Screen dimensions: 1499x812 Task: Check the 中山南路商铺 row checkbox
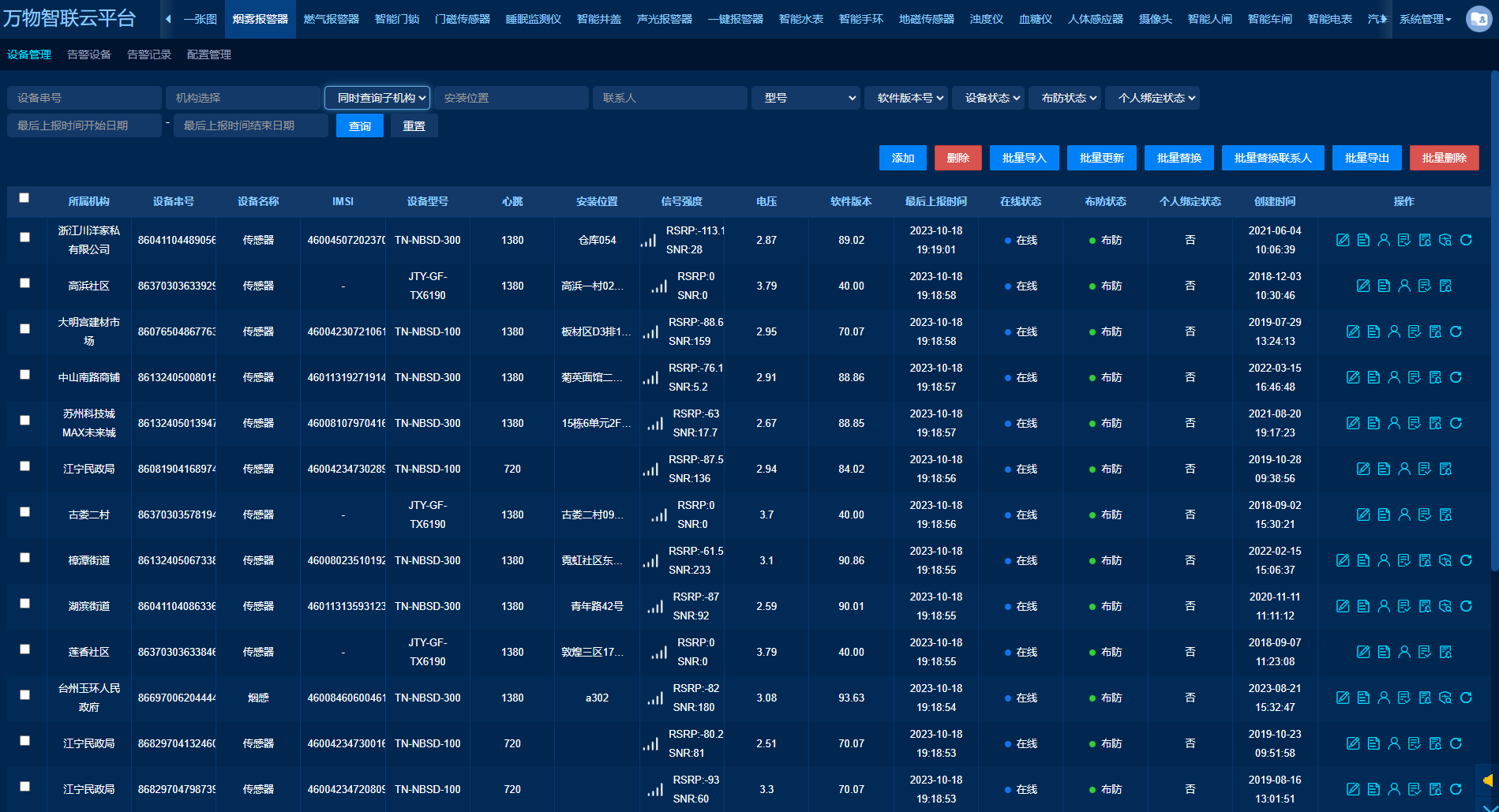coord(24,374)
